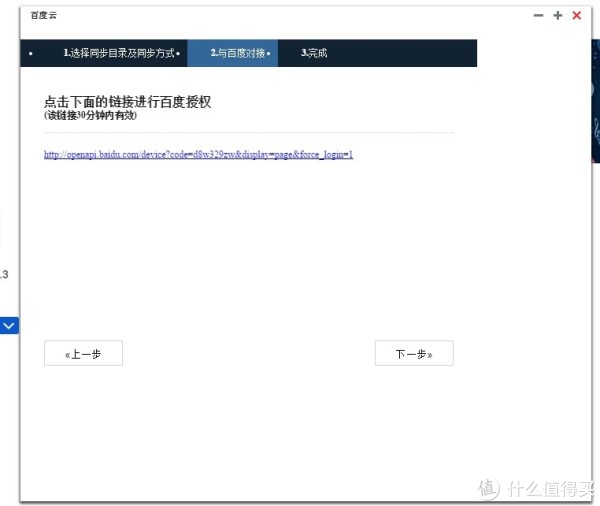Image resolution: width=600 pixels, height=506 pixels.
Task: Select step 1 选择同步目录及同步方式 tab
Action: (x=121, y=53)
